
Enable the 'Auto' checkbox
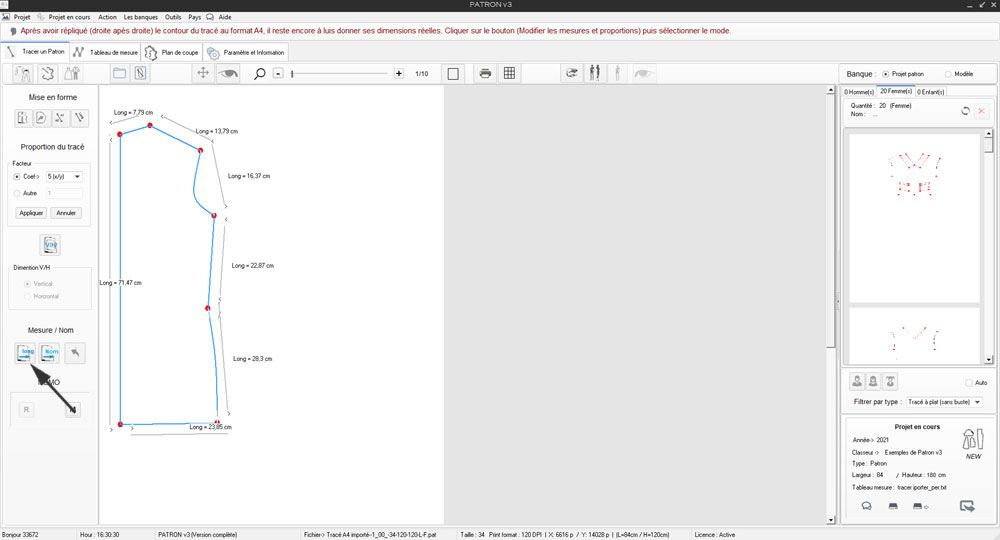click(968, 382)
